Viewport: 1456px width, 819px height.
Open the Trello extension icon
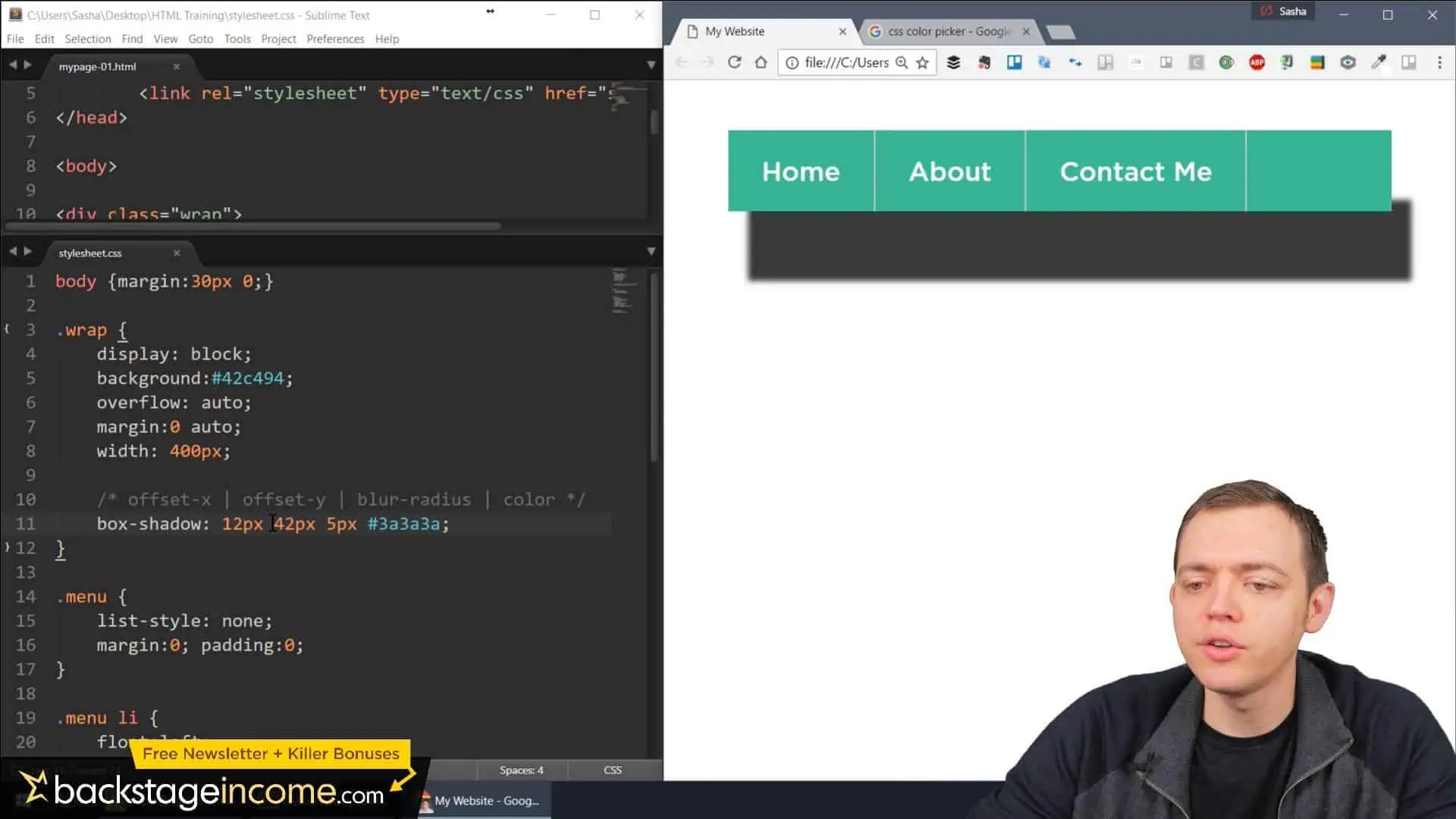pos(1014,62)
